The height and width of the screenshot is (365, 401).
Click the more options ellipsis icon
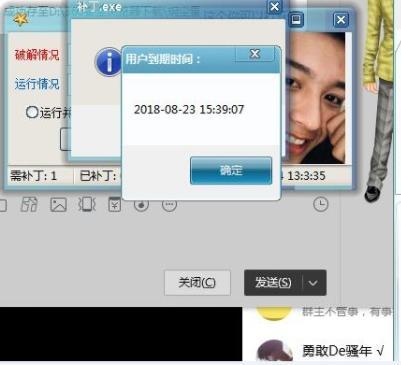169,205
